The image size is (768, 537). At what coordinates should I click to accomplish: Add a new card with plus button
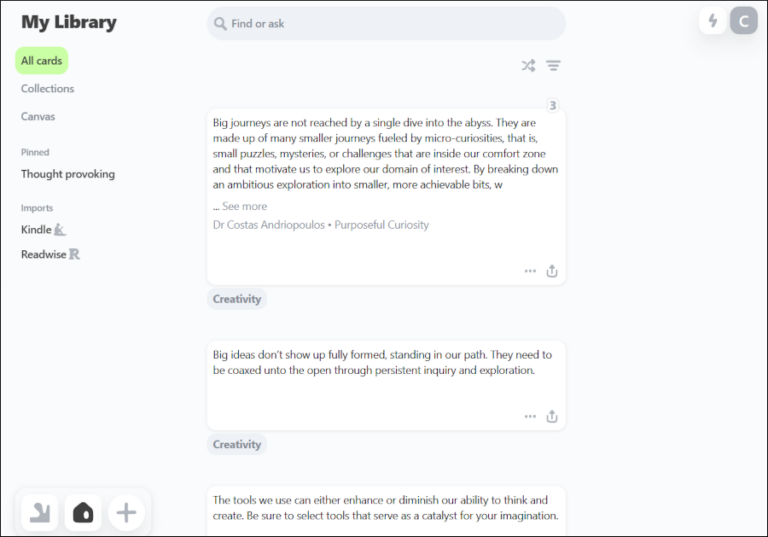[126, 513]
